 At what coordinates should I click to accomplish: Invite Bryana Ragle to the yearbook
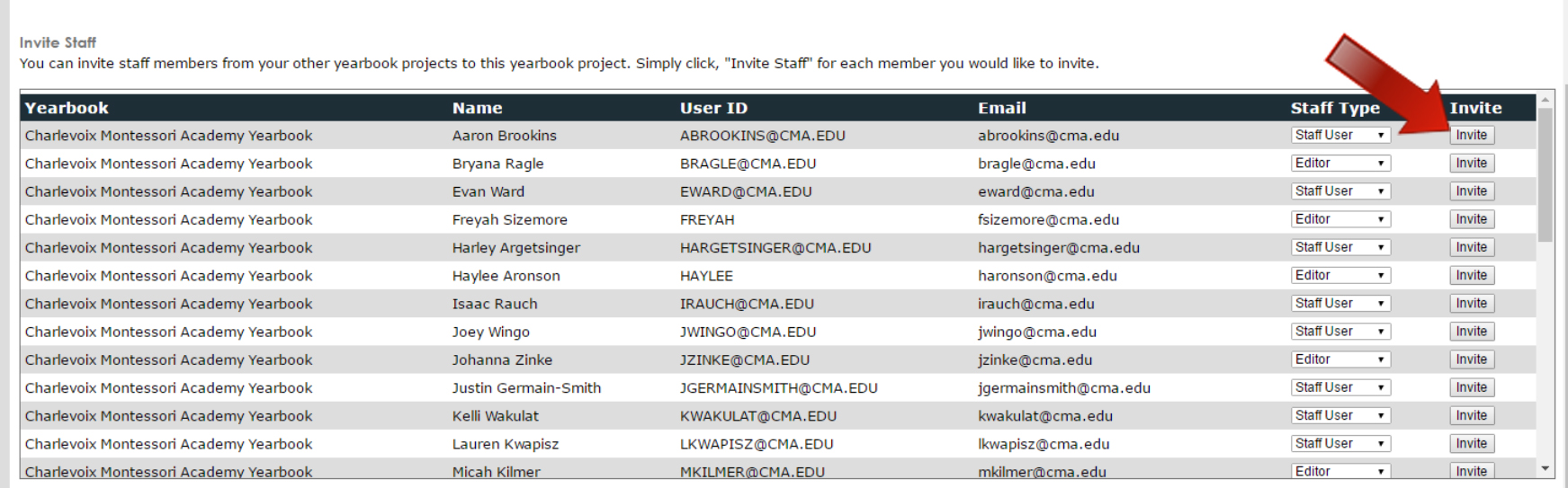tap(1472, 163)
